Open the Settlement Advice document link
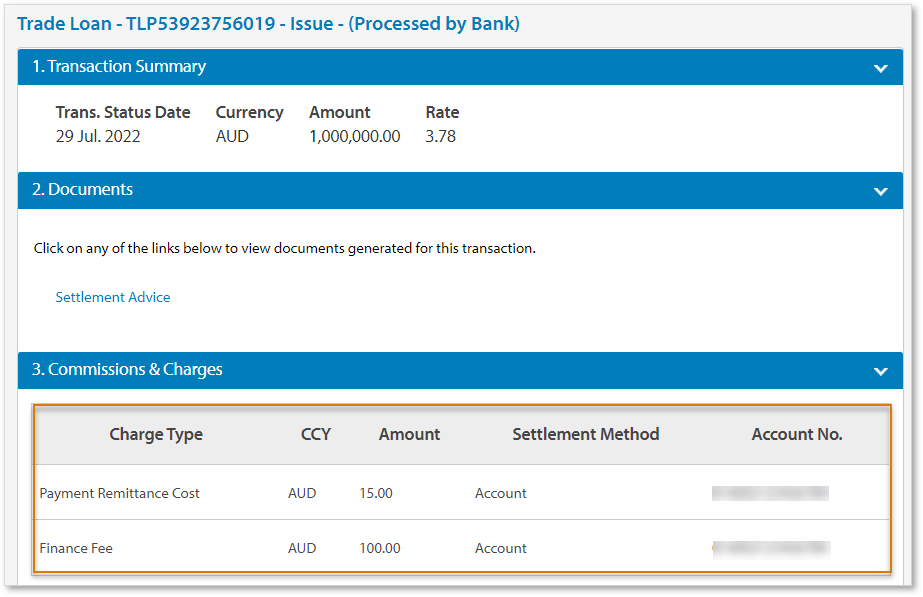The height and width of the screenshot is (597, 923). click(113, 297)
